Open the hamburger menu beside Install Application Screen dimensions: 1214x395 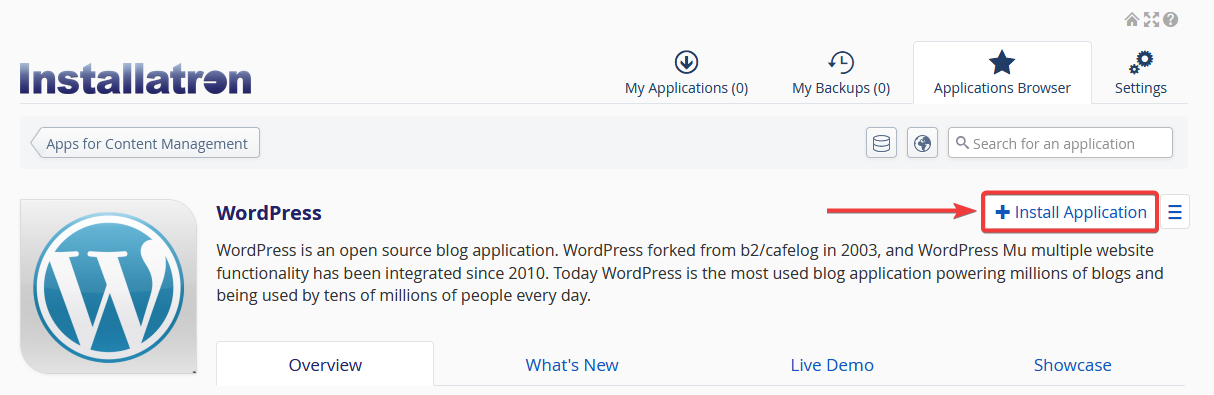1175,212
